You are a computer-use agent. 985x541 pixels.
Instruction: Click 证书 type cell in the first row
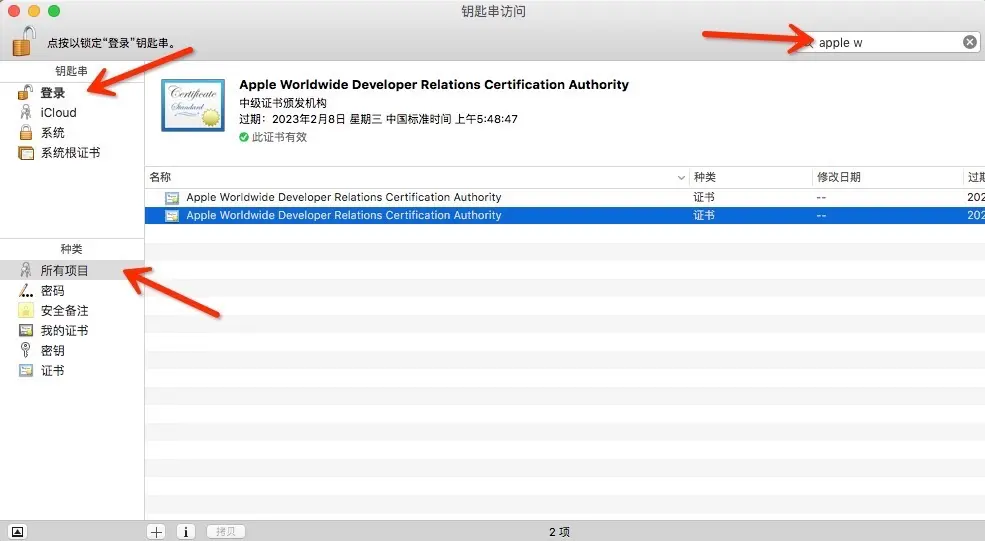click(x=704, y=197)
